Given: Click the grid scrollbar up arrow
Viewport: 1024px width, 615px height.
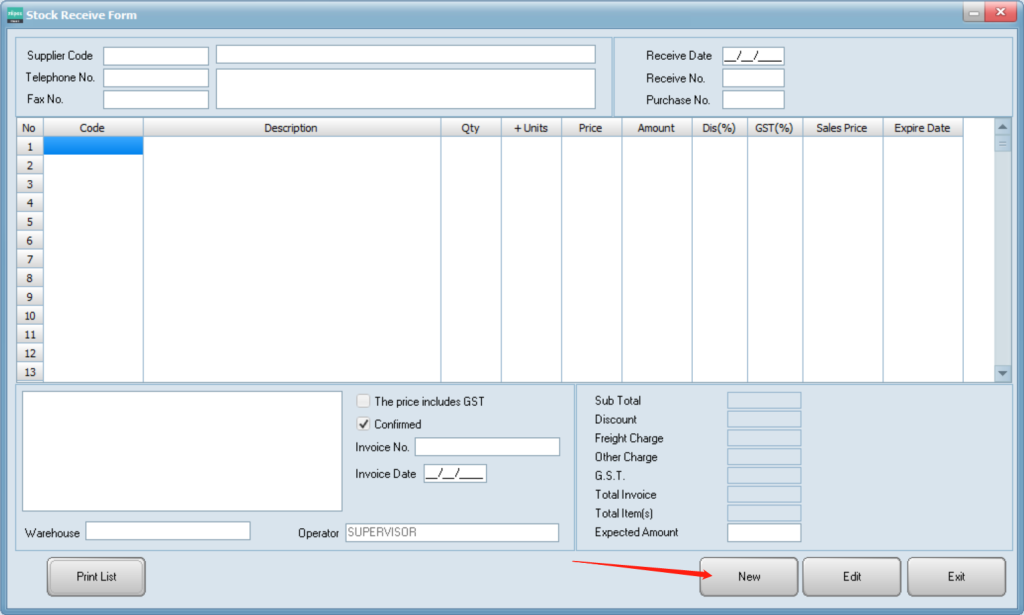Looking at the screenshot, I should click(x=1003, y=127).
